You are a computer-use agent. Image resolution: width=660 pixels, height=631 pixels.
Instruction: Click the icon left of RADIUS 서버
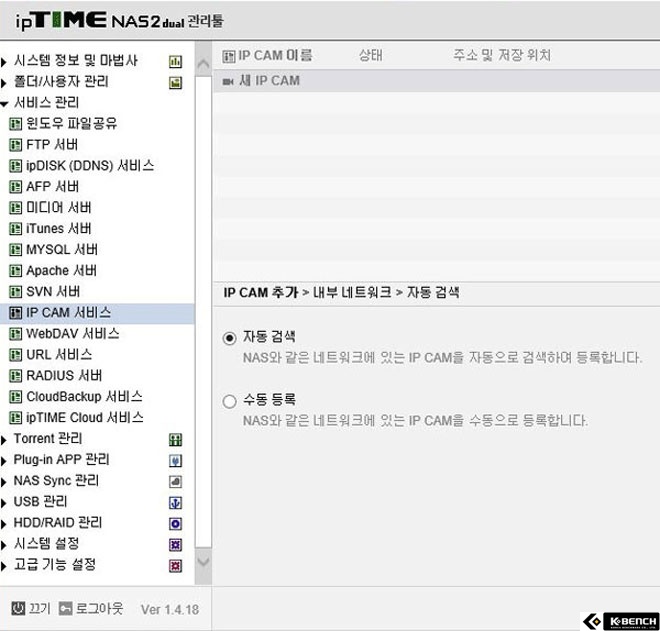(x=16, y=375)
